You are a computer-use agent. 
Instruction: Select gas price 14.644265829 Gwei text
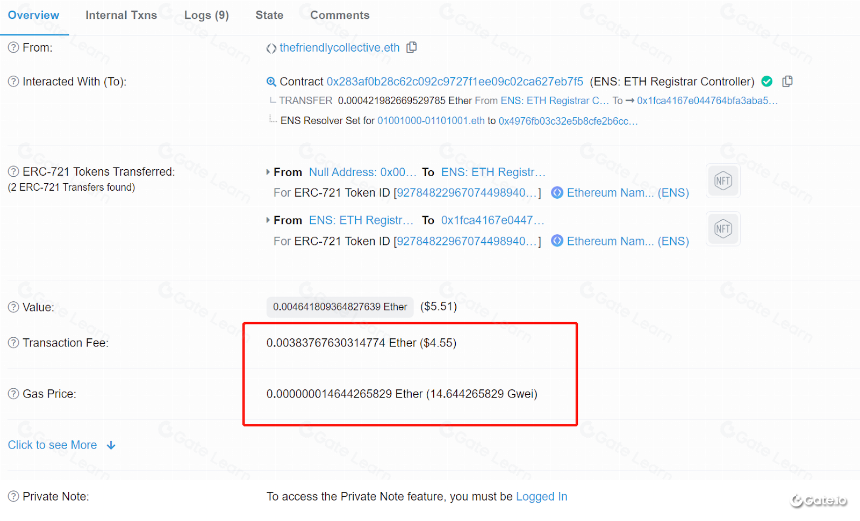tap(482, 394)
